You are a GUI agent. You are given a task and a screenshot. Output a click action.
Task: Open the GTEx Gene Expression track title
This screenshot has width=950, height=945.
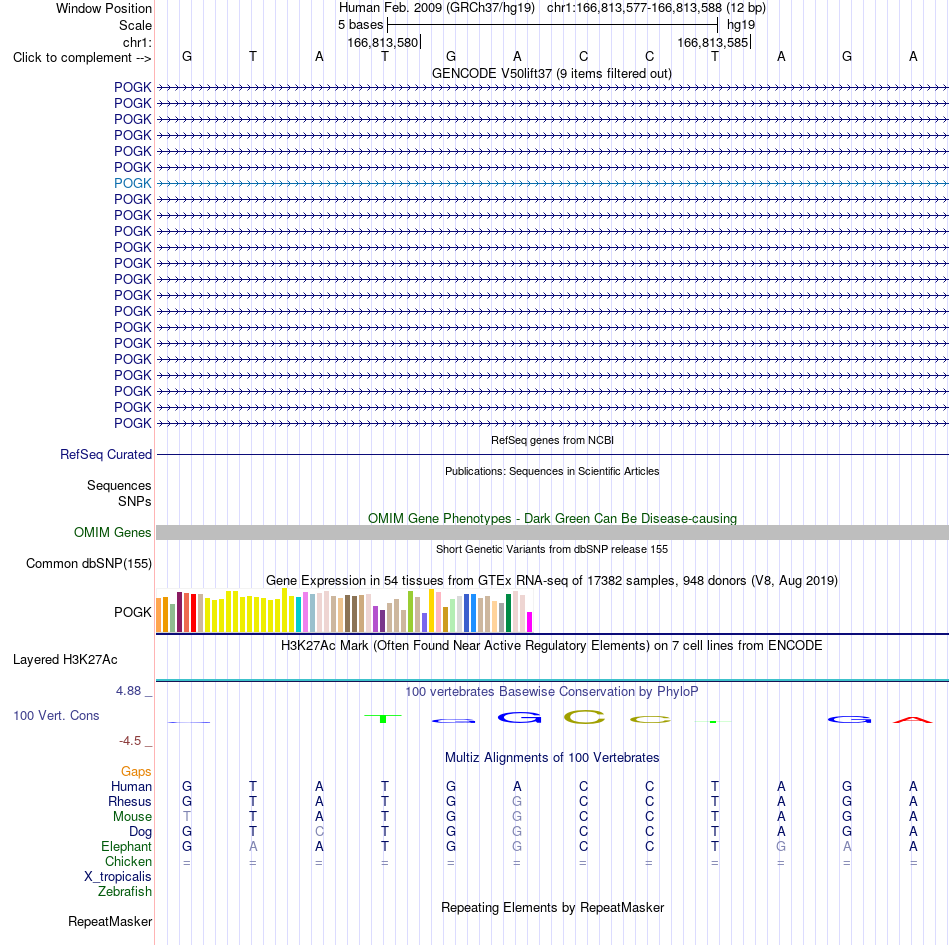point(552,580)
